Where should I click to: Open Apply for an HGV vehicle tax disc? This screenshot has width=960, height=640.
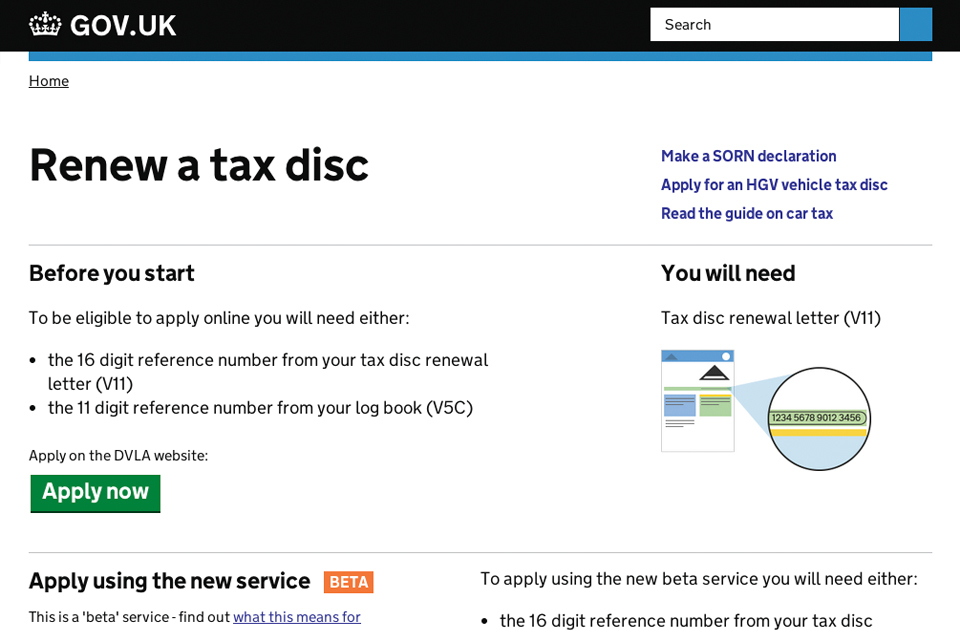coord(773,185)
